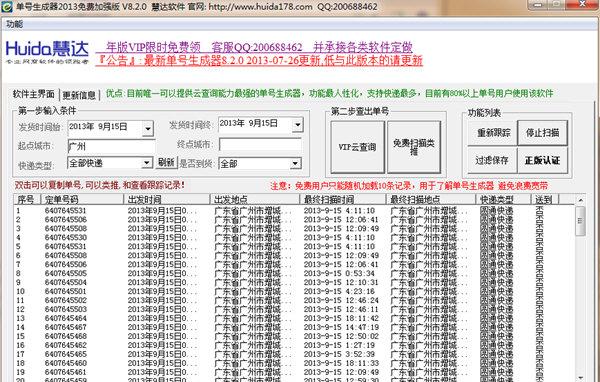Click scan time 2013-9-15 12:50:02

341,336
